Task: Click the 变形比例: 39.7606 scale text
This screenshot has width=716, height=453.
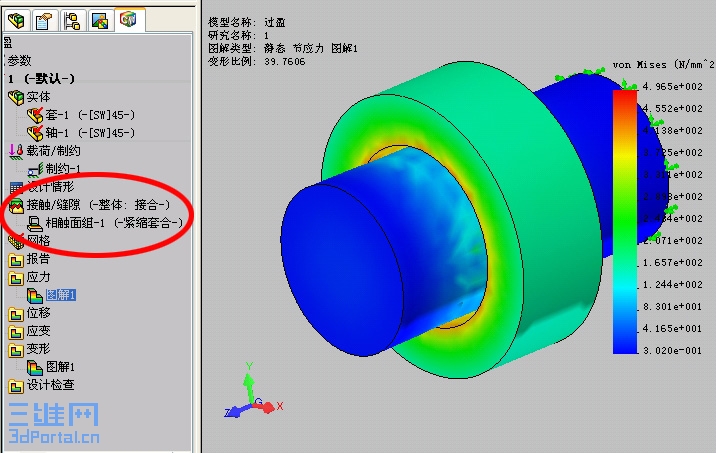Action: pos(257,61)
